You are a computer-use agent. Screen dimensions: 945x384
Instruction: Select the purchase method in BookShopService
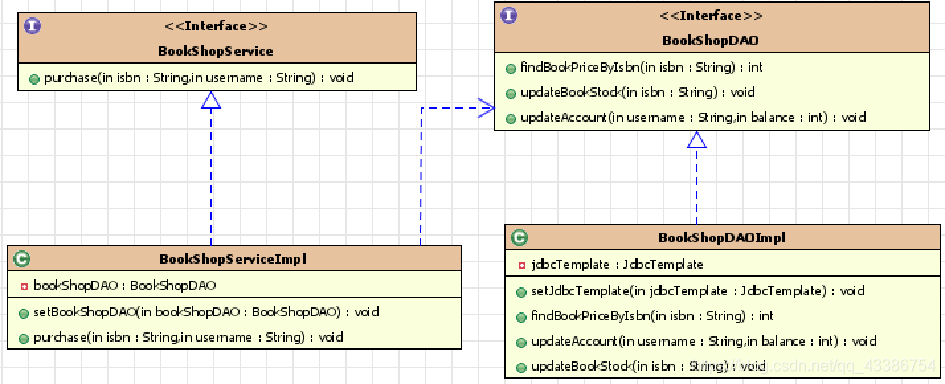click(198, 78)
